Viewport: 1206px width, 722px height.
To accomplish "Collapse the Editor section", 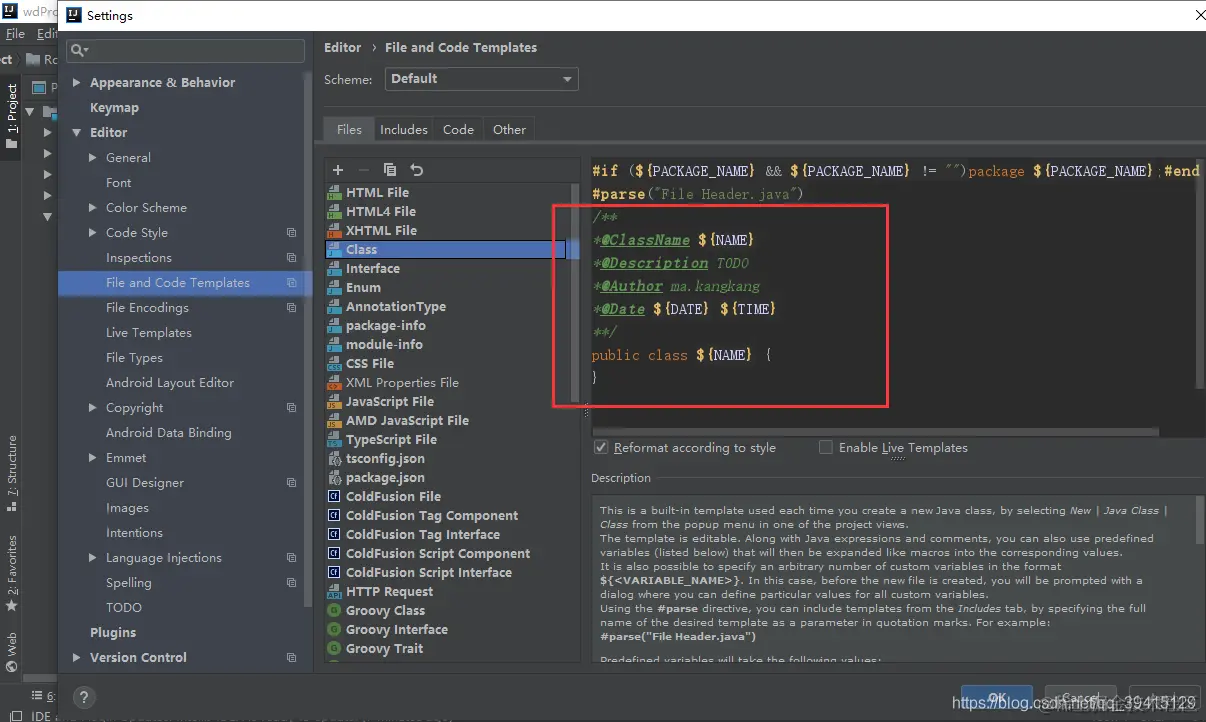I will (x=77, y=133).
